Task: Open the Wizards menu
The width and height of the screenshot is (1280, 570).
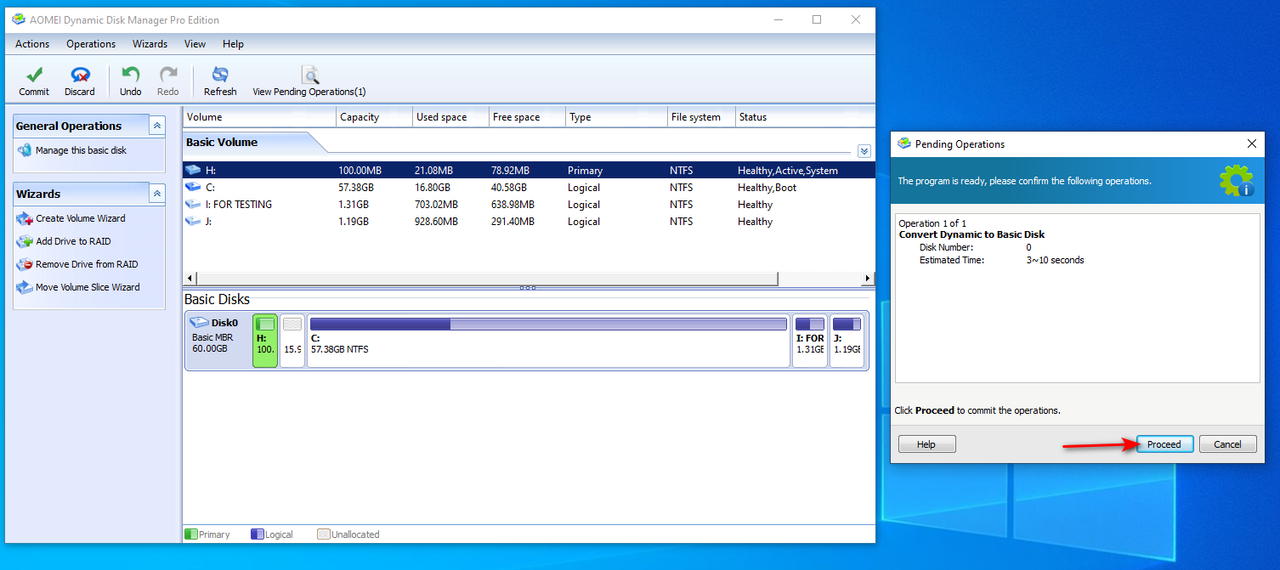Action: (x=150, y=44)
